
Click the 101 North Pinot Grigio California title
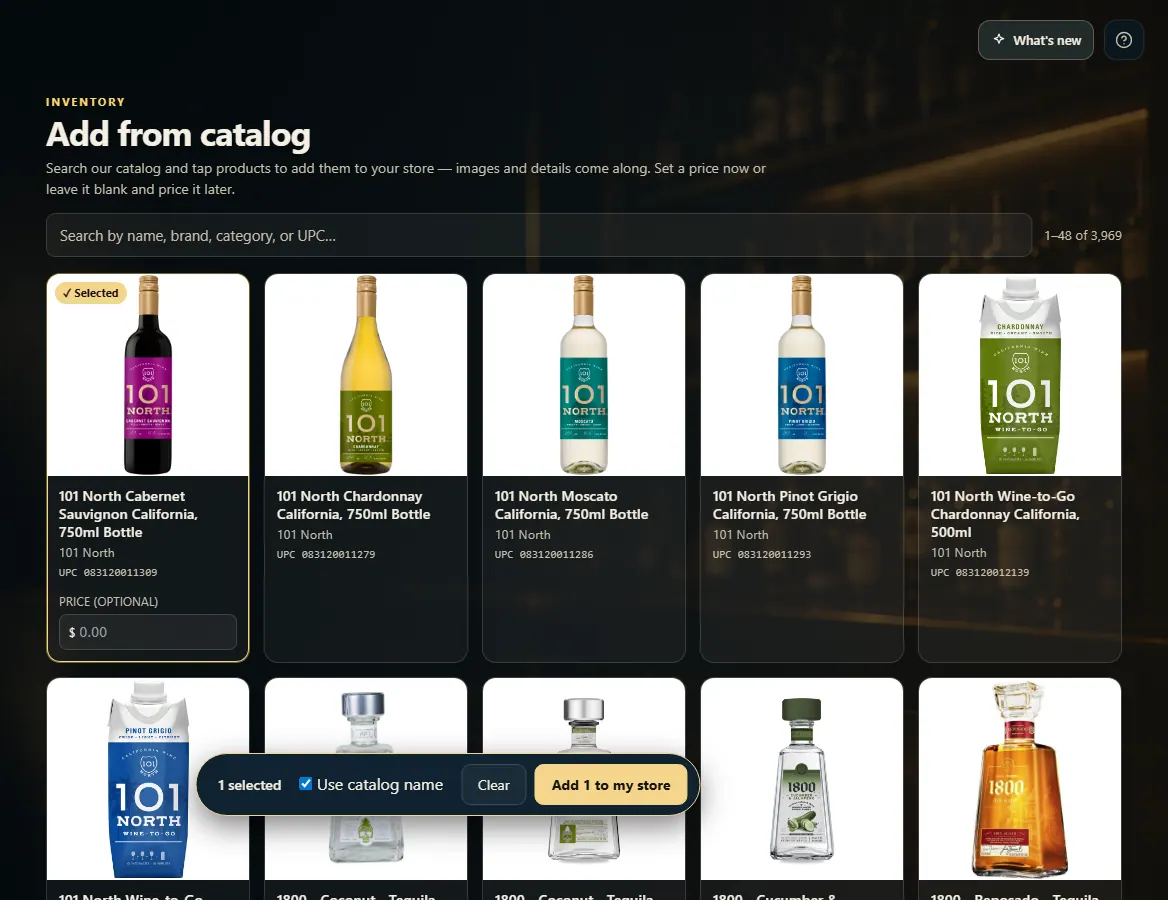point(789,505)
